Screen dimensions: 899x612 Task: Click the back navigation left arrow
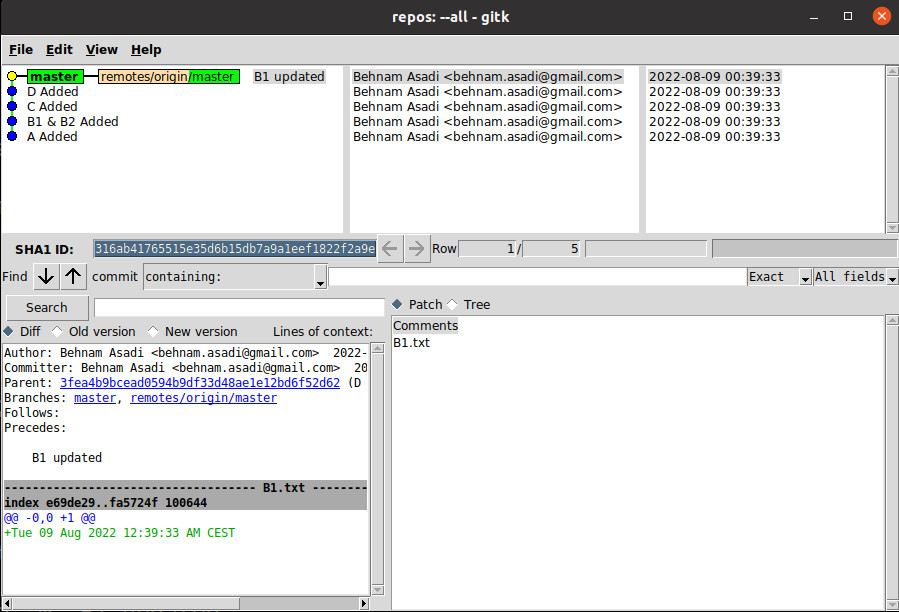[x=391, y=248]
